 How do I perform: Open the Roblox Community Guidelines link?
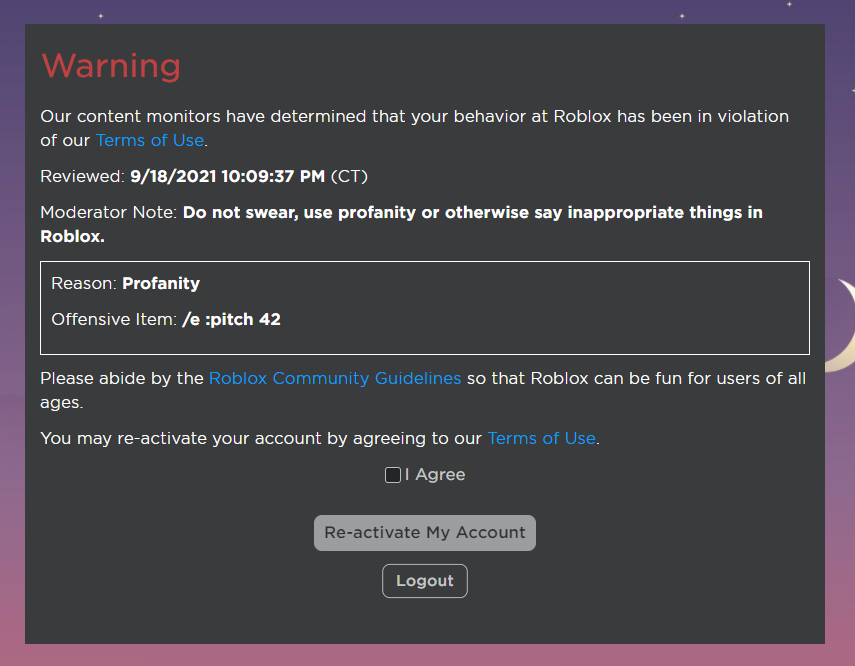point(335,378)
